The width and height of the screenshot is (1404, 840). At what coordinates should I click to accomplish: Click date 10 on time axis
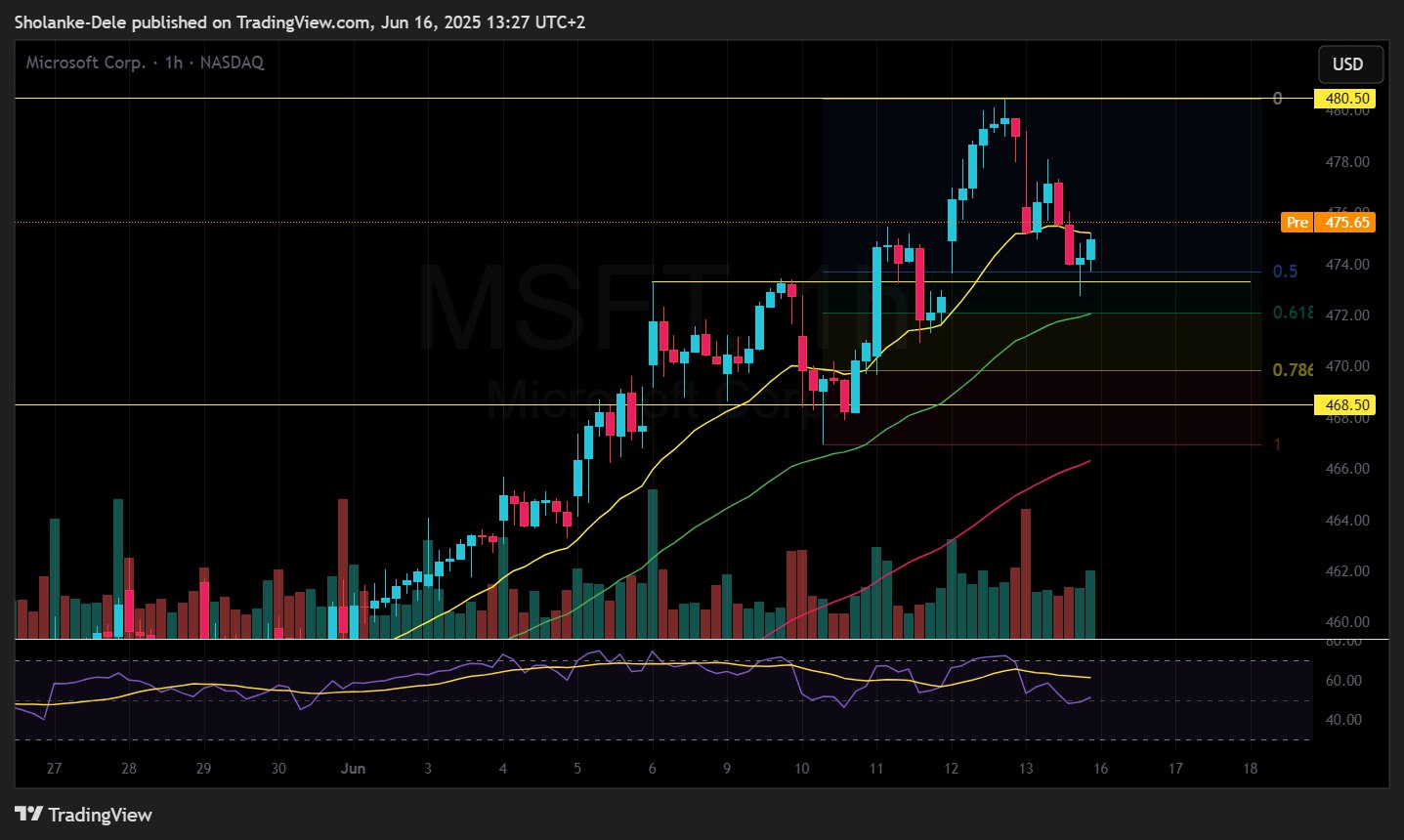(801, 769)
